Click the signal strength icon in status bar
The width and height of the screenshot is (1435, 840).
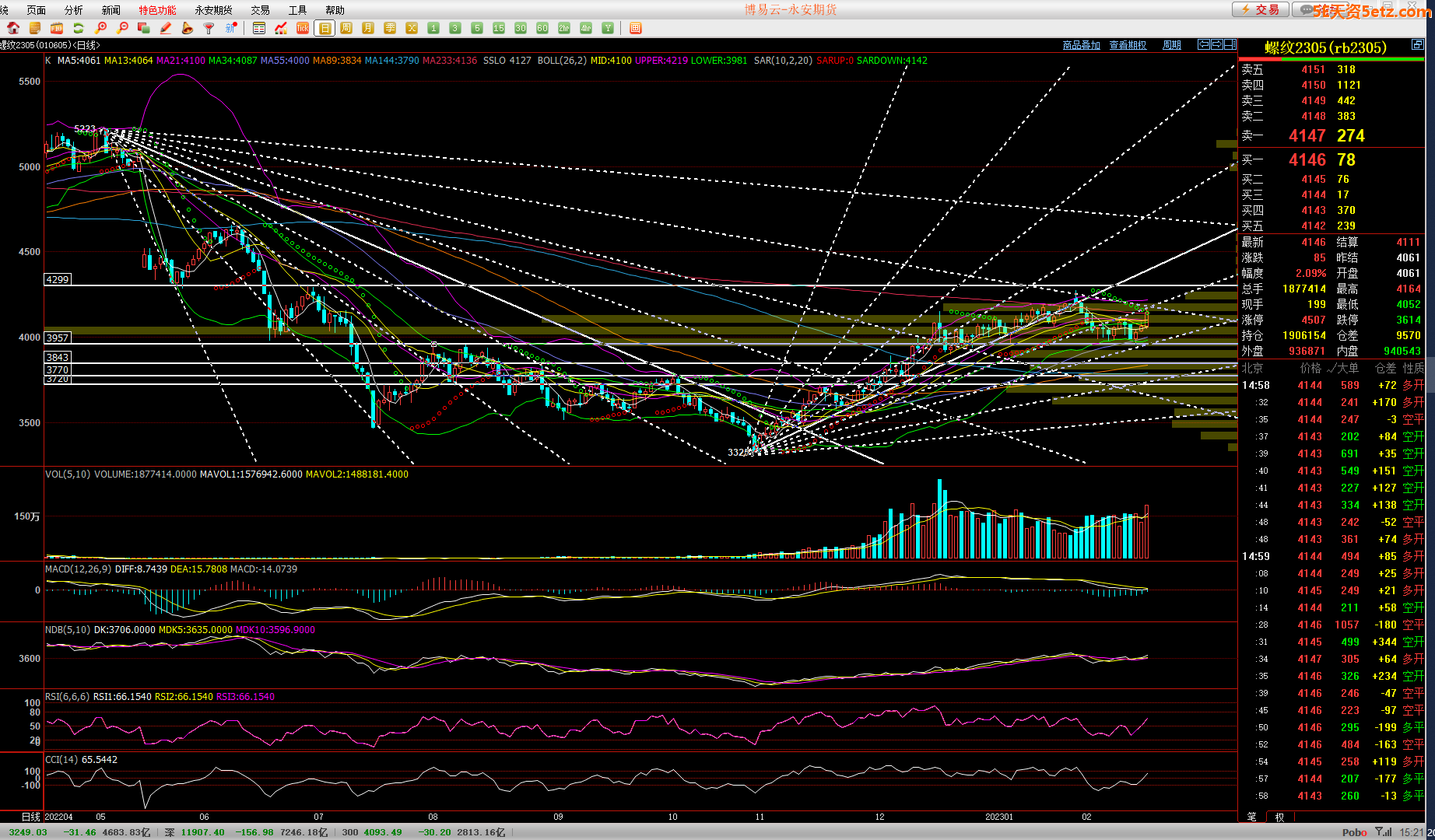coord(1384,832)
